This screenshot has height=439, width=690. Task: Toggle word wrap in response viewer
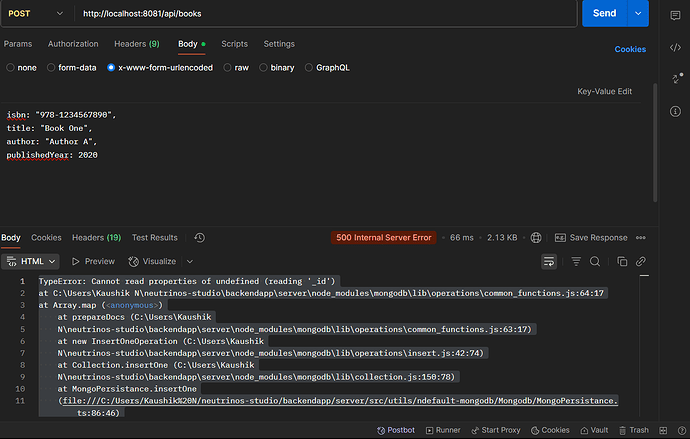click(549, 262)
